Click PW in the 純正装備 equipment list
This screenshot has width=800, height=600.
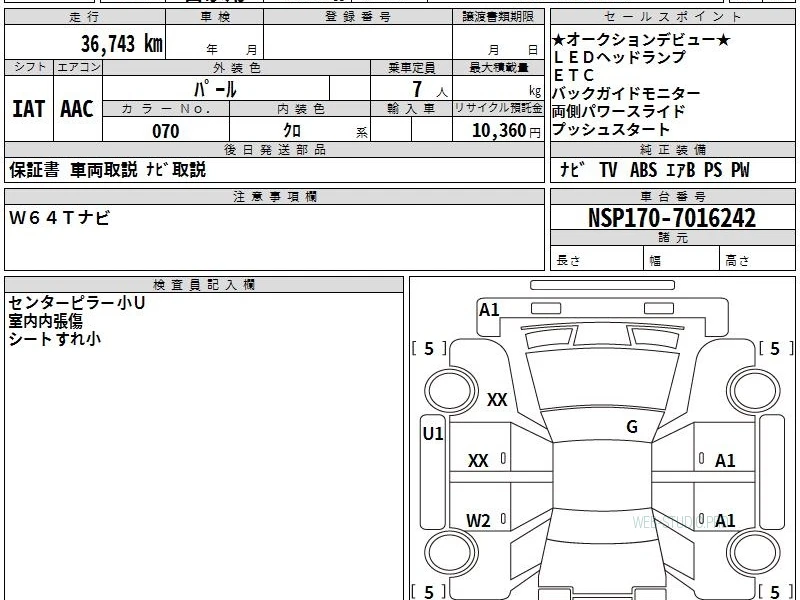click(740, 170)
